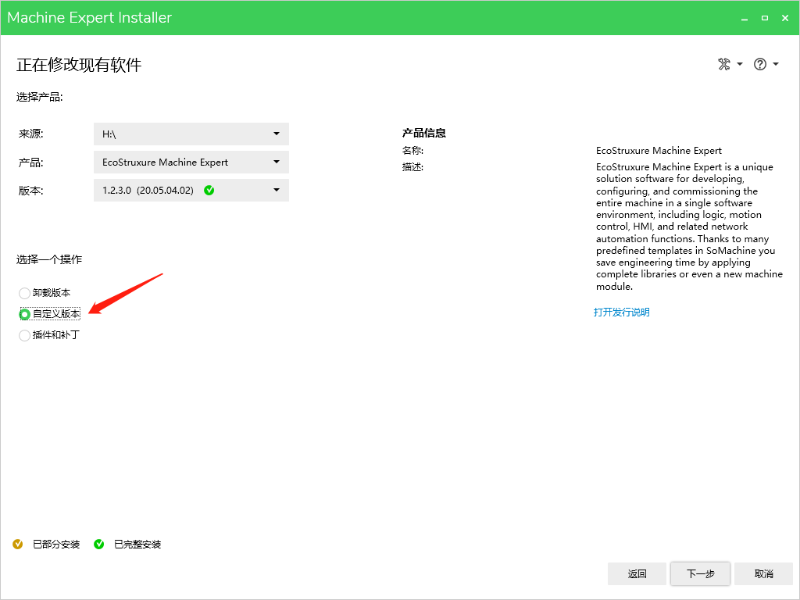The height and width of the screenshot is (600, 800).
Task: Click the 正在修改现有软件 heading text
Action: [x=79, y=65]
